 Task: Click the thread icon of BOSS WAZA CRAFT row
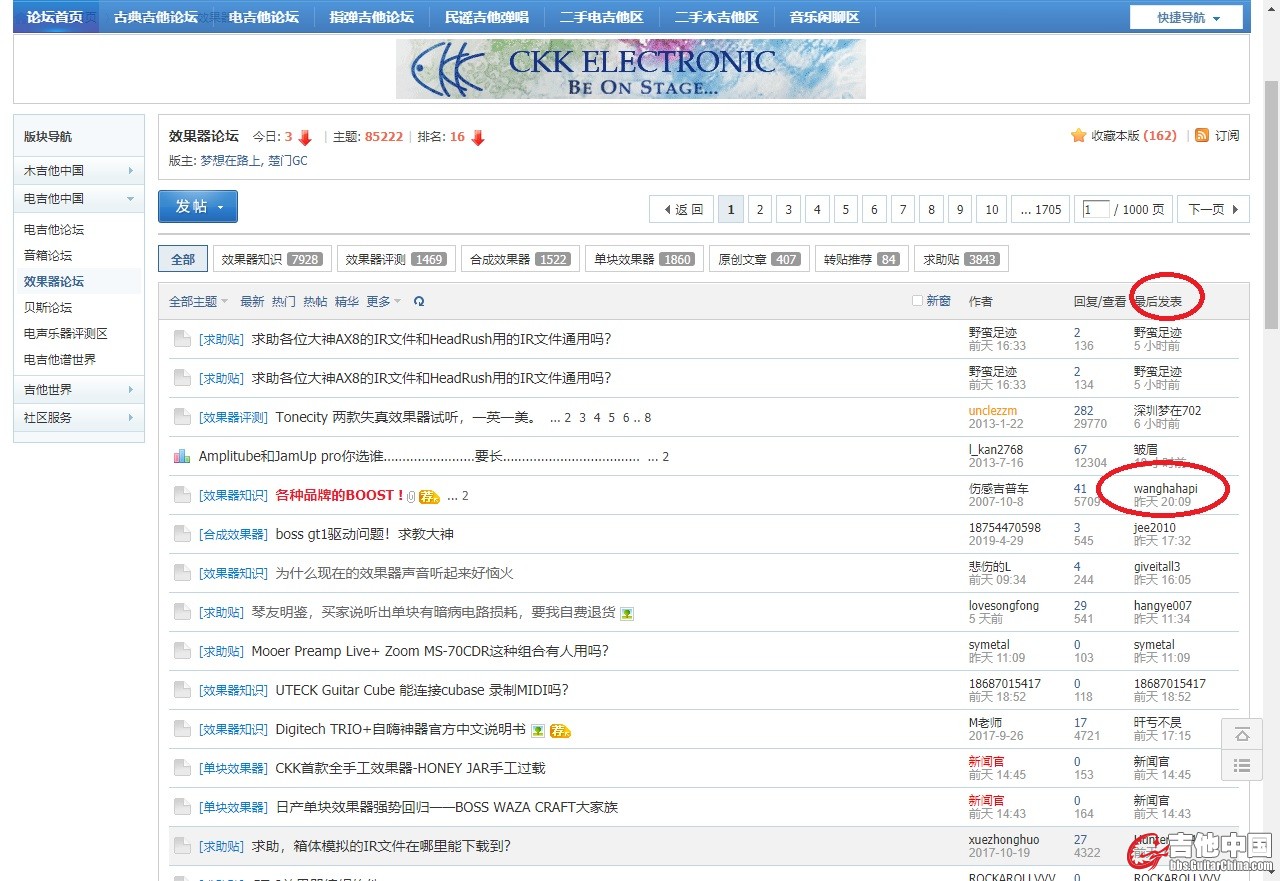point(181,807)
